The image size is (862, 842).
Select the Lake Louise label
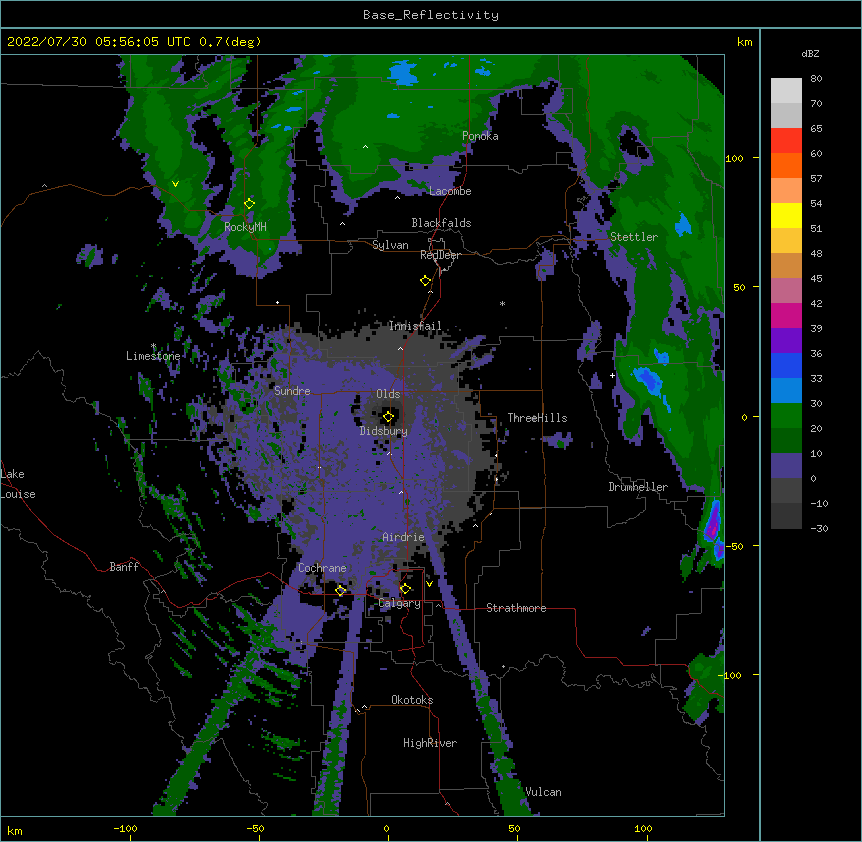pyautogui.click(x=18, y=484)
